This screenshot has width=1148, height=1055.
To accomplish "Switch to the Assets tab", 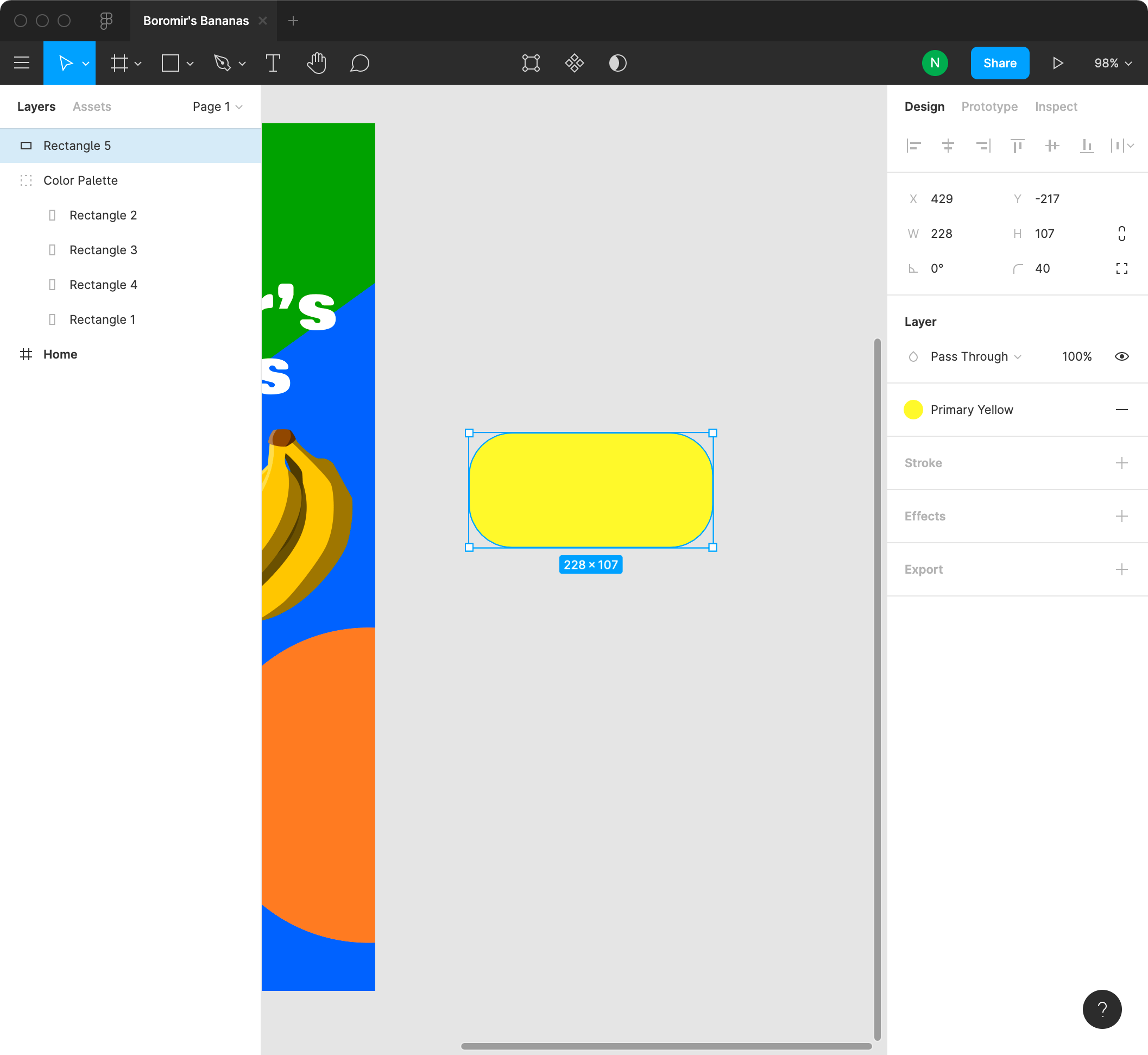I will [x=92, y=107].
